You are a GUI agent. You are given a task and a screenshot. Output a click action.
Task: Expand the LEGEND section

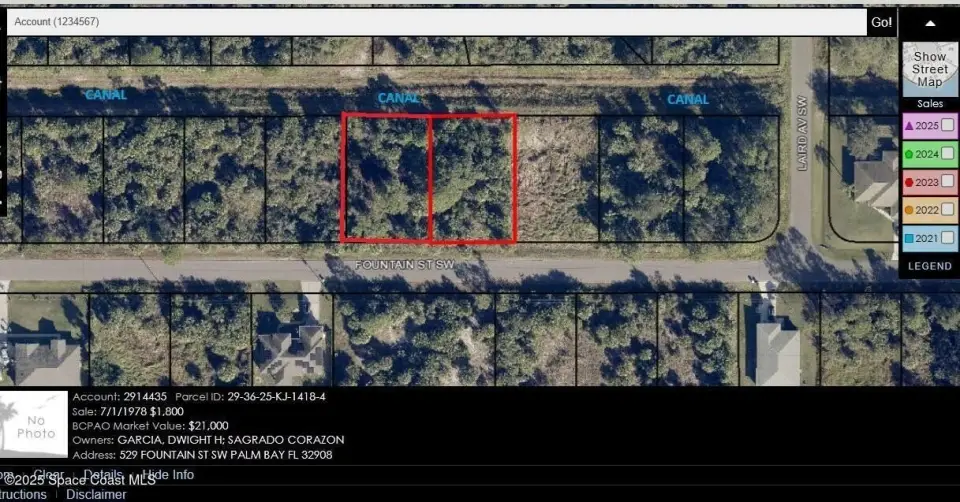929,266
